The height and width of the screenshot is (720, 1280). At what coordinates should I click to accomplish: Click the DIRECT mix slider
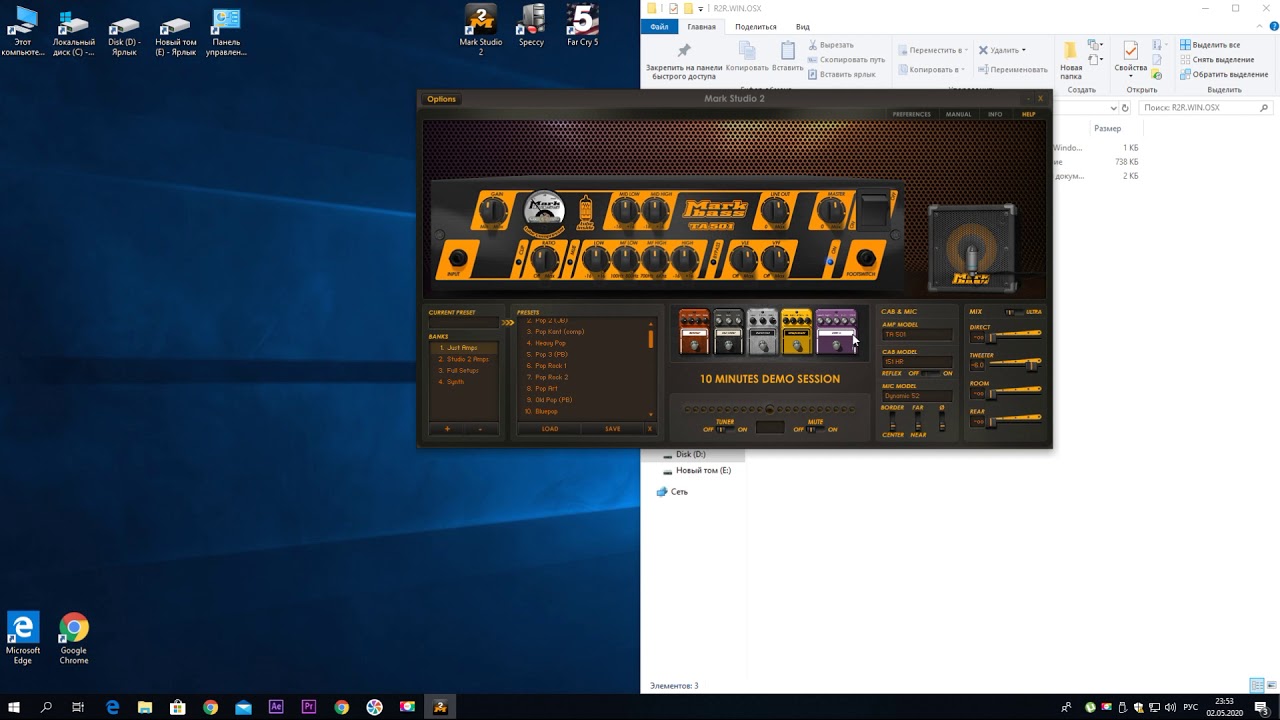[1015, 336]
